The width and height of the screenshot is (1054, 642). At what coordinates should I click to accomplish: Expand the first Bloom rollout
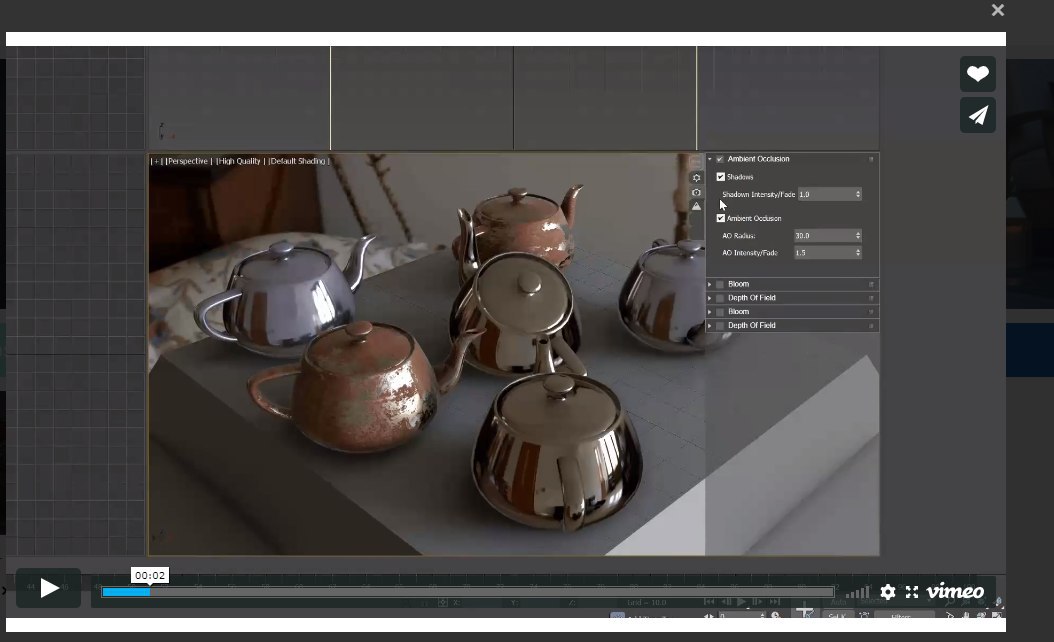[710, 284]
